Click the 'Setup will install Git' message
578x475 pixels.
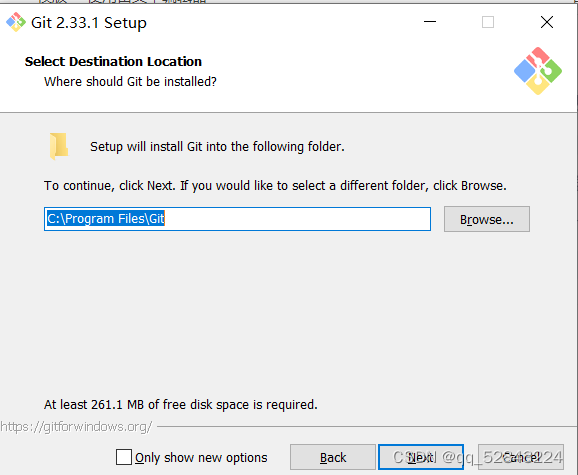click(x=217, y=147)
